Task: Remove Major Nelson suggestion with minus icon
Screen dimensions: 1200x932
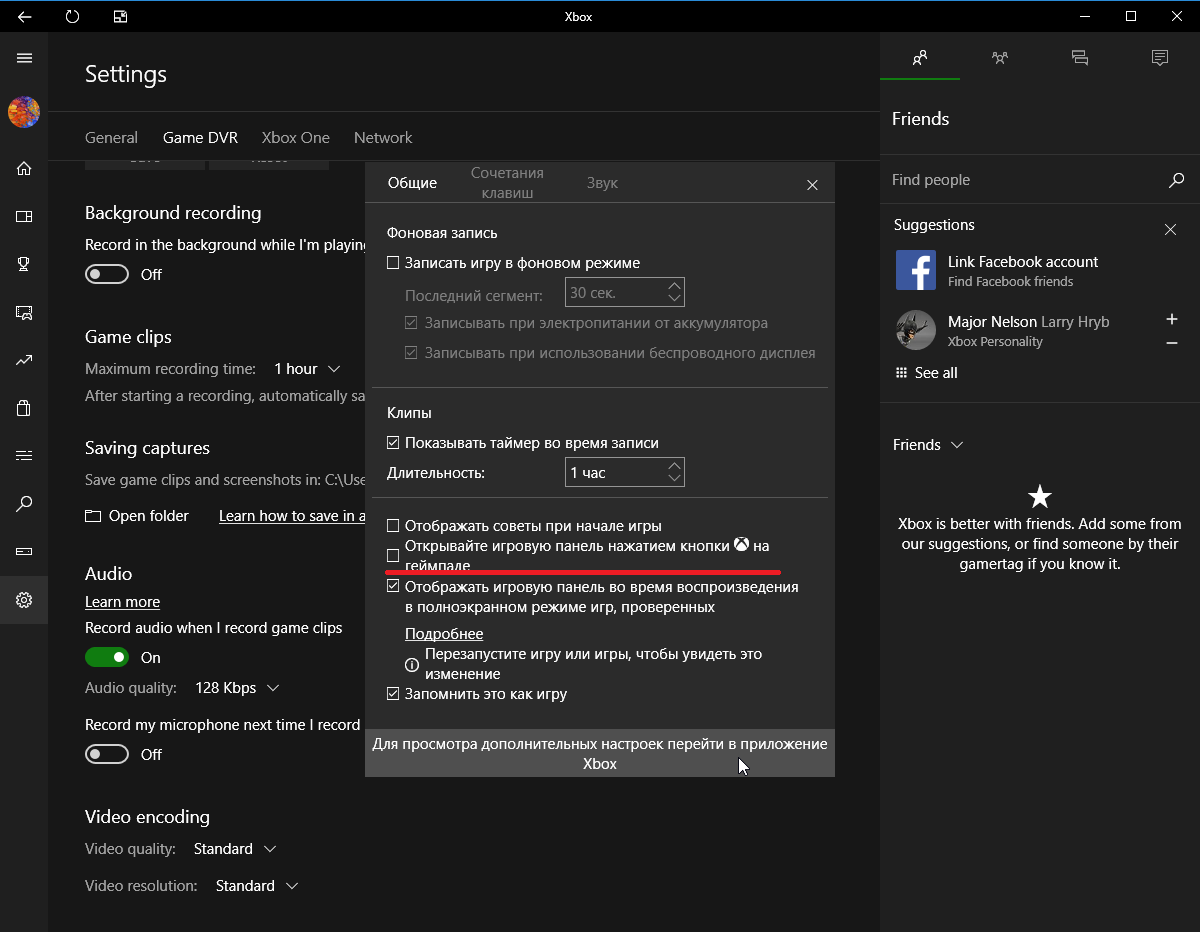Action: pos(1172,343)
